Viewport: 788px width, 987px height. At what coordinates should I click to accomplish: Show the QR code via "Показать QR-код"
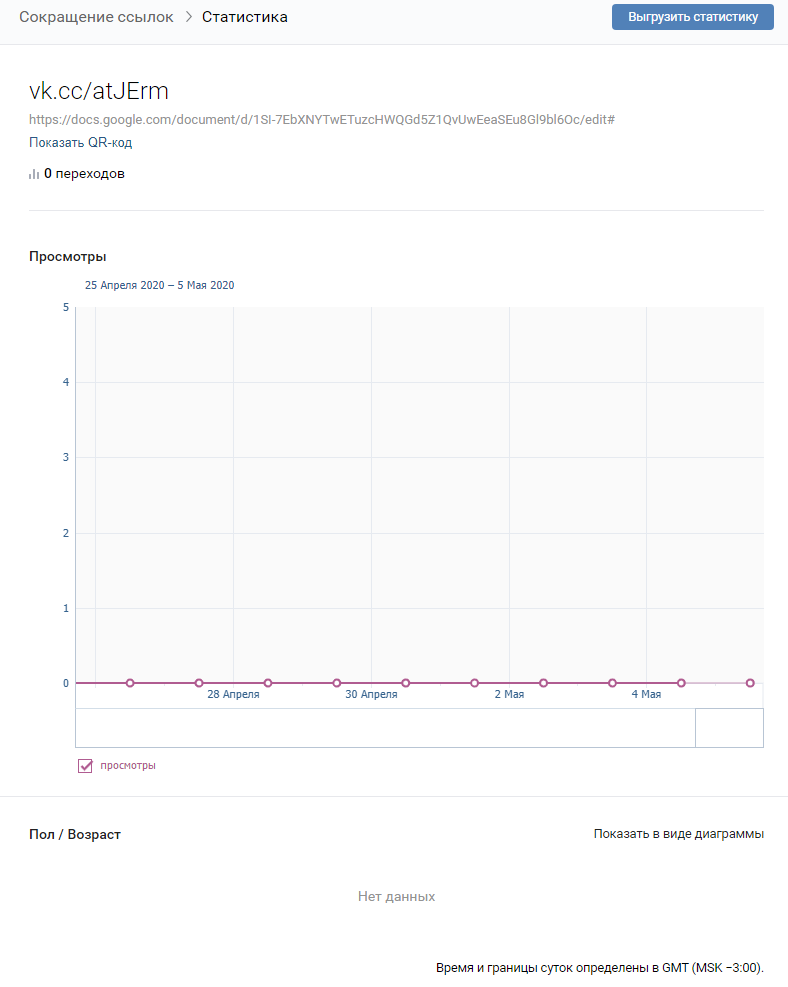80,142
